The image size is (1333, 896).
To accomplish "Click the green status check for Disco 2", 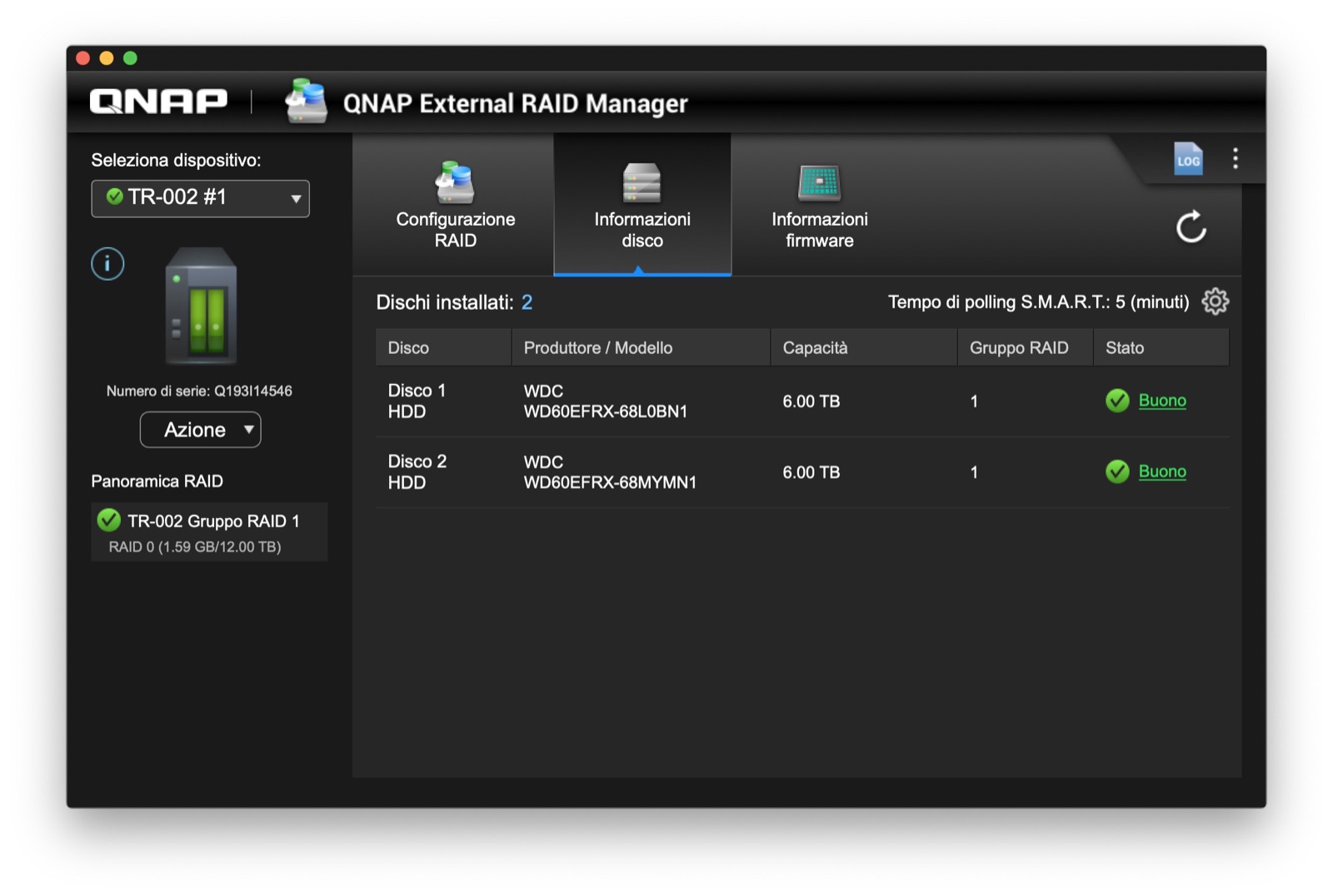I will (x=1117, y=471).
